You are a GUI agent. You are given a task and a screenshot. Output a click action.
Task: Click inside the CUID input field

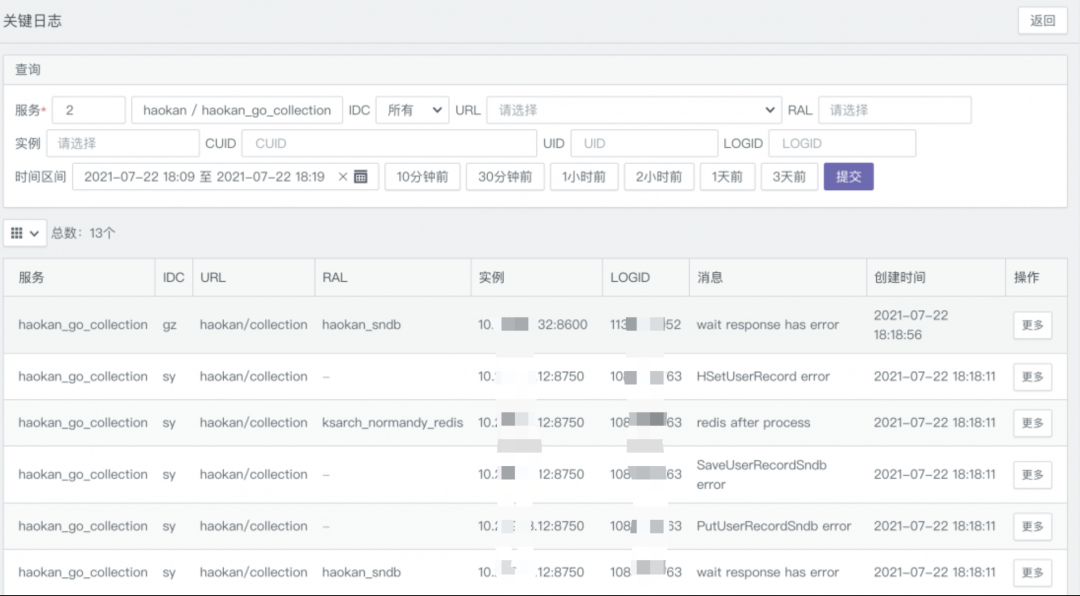coord(388,143)
